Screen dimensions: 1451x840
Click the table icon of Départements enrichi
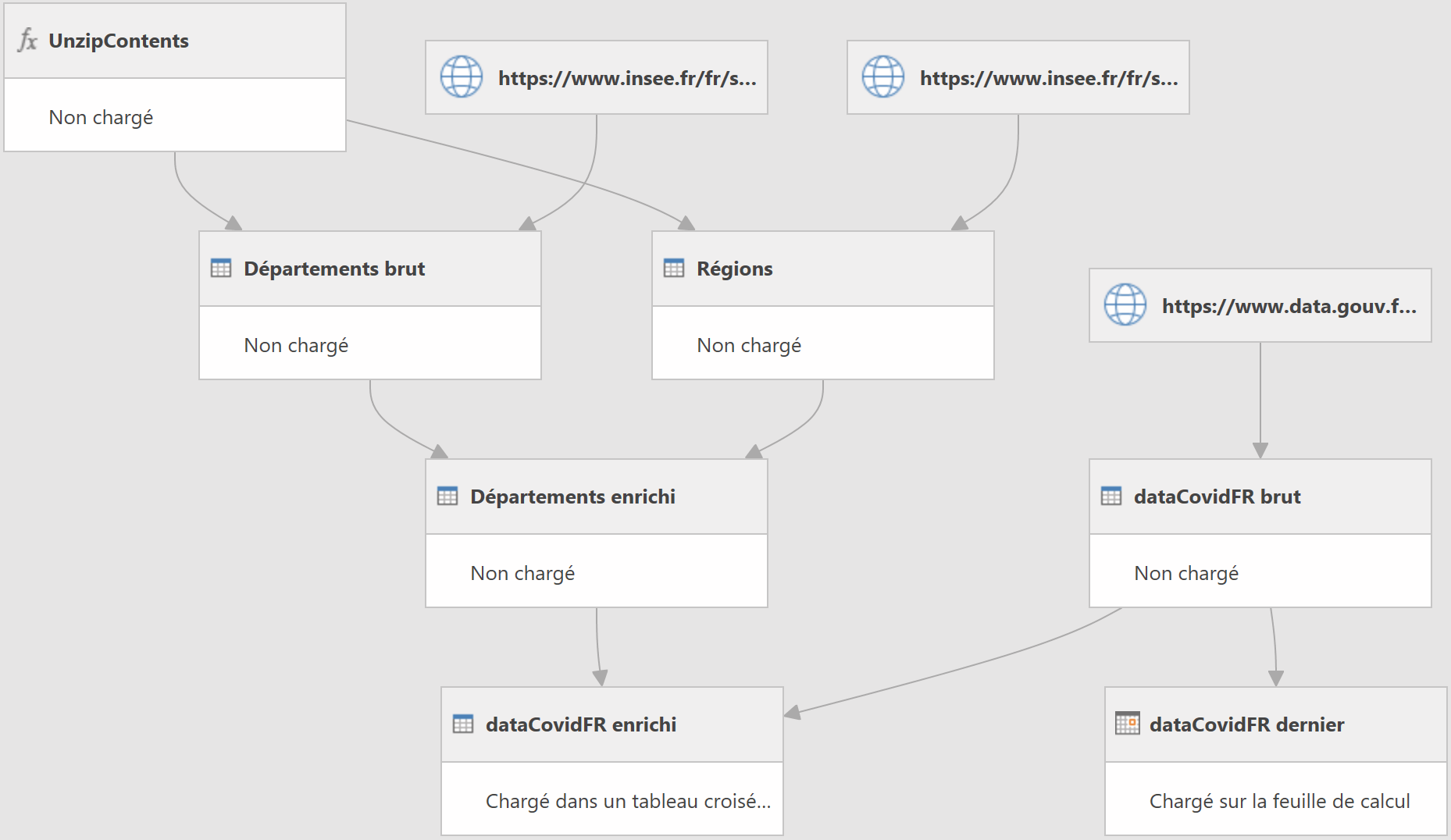point(447,497)
